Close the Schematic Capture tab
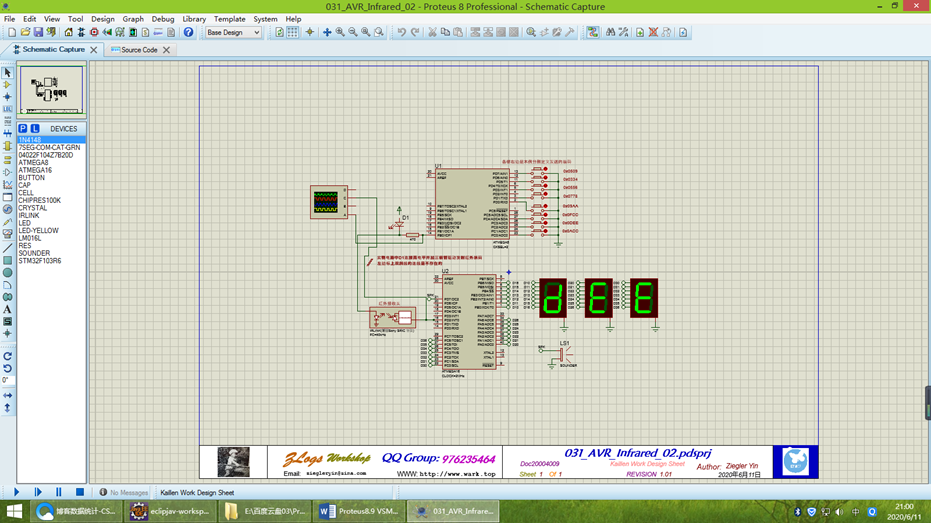 pyautogui.click(x=94, y=49)
